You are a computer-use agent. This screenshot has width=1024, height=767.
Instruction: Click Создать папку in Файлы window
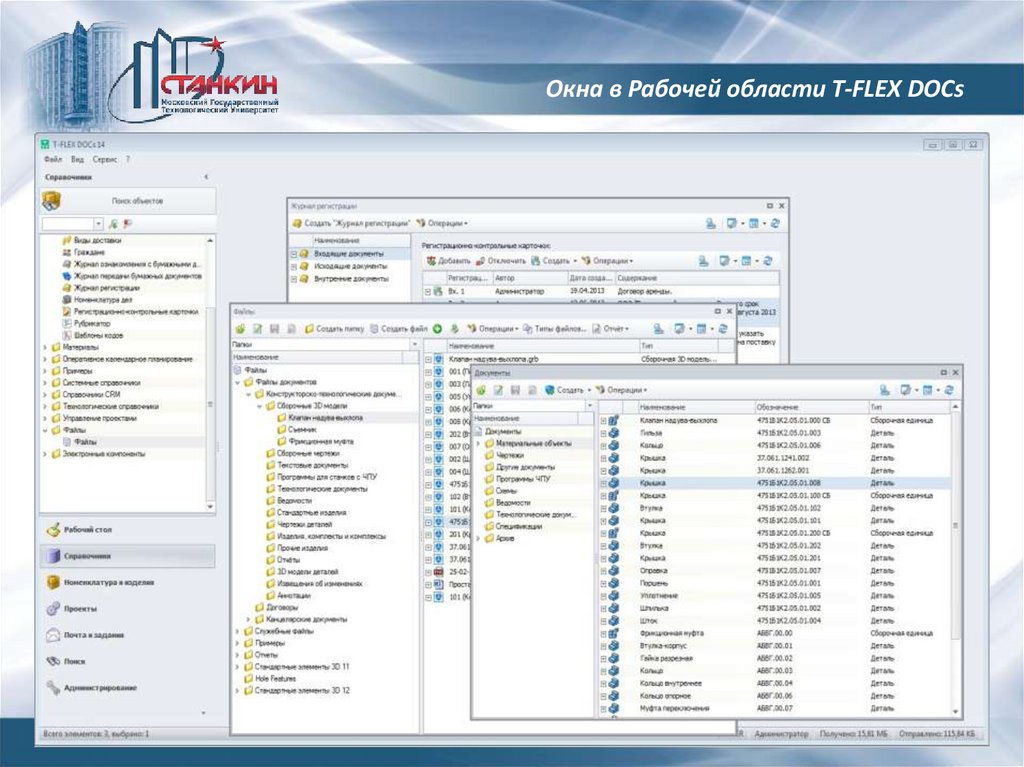tap(334, 329)
